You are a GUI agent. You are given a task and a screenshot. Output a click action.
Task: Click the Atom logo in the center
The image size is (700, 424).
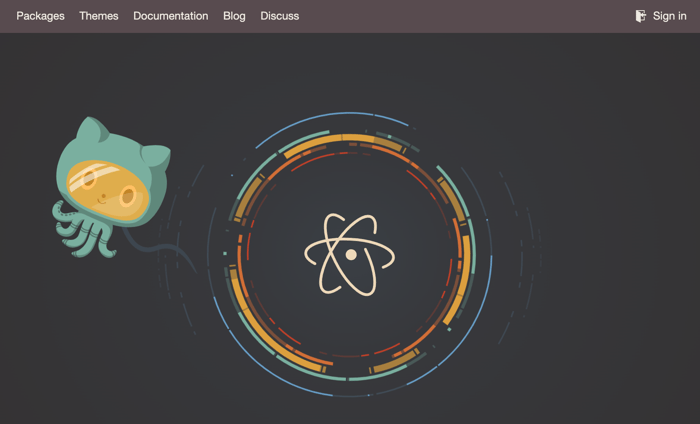pos(350,254)
